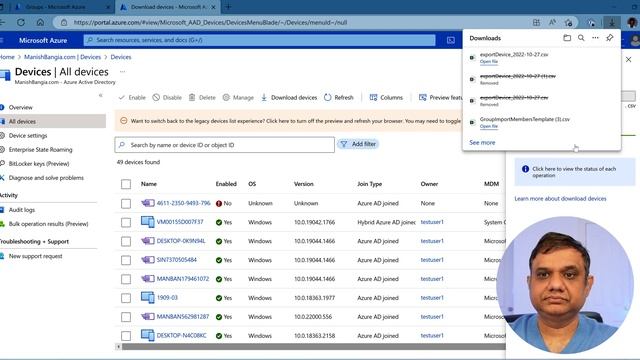Check box for device 1909-03
Screen dimensions: 640x360
126,298
